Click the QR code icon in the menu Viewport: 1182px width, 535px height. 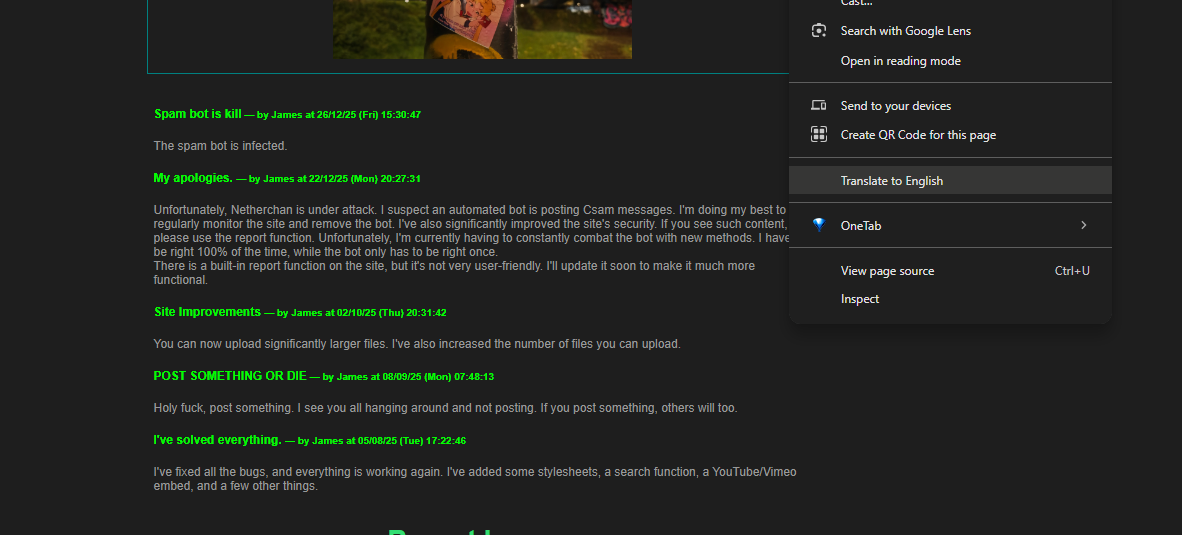click(819, 135)
